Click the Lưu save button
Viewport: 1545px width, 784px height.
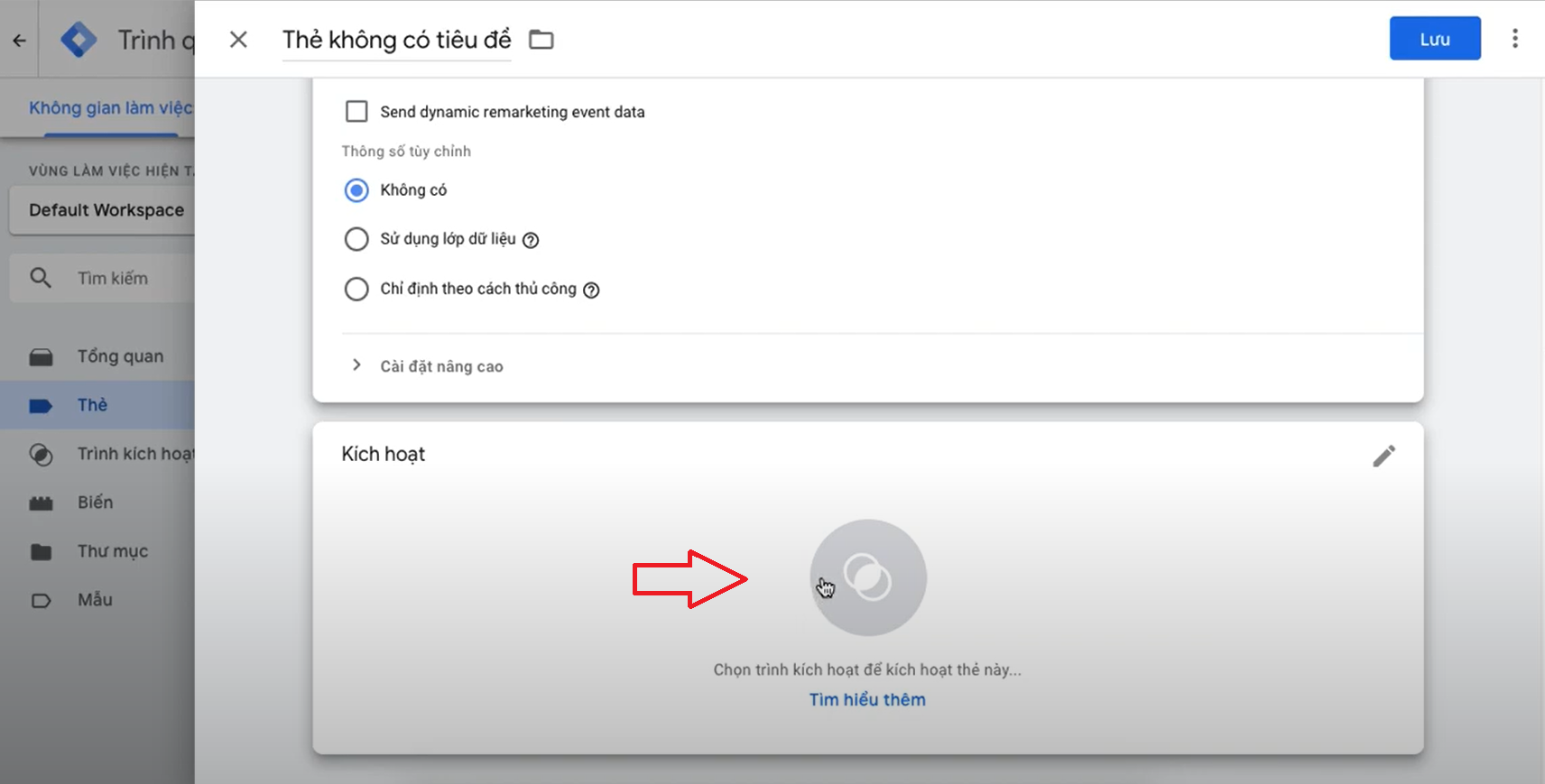pos(1435,39)
